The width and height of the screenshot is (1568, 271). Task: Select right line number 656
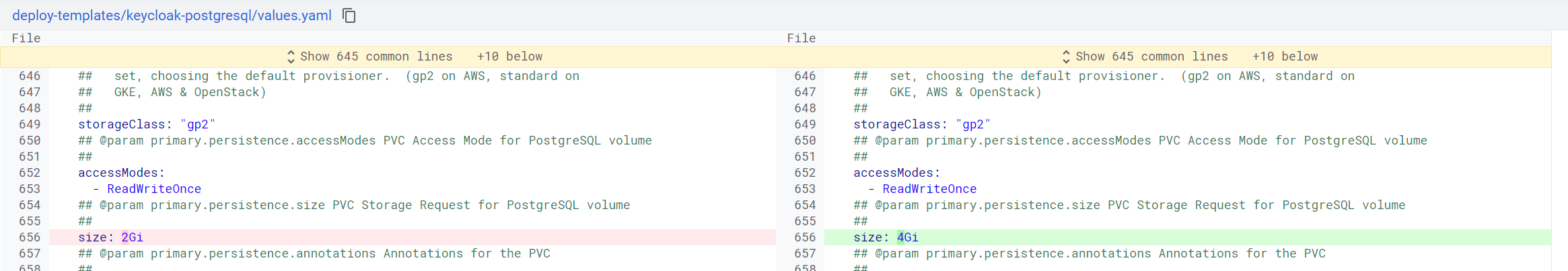coord(805,237)
